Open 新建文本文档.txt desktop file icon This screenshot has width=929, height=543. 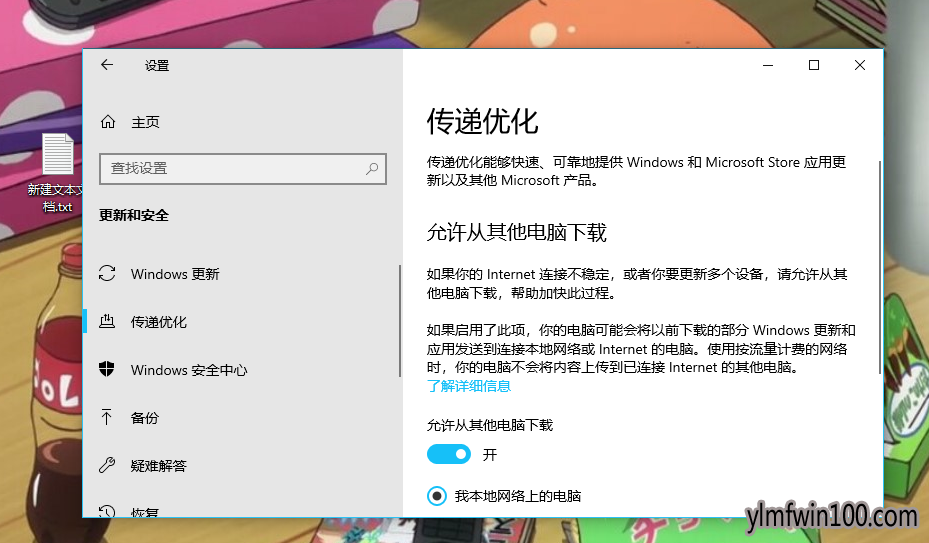57,154
